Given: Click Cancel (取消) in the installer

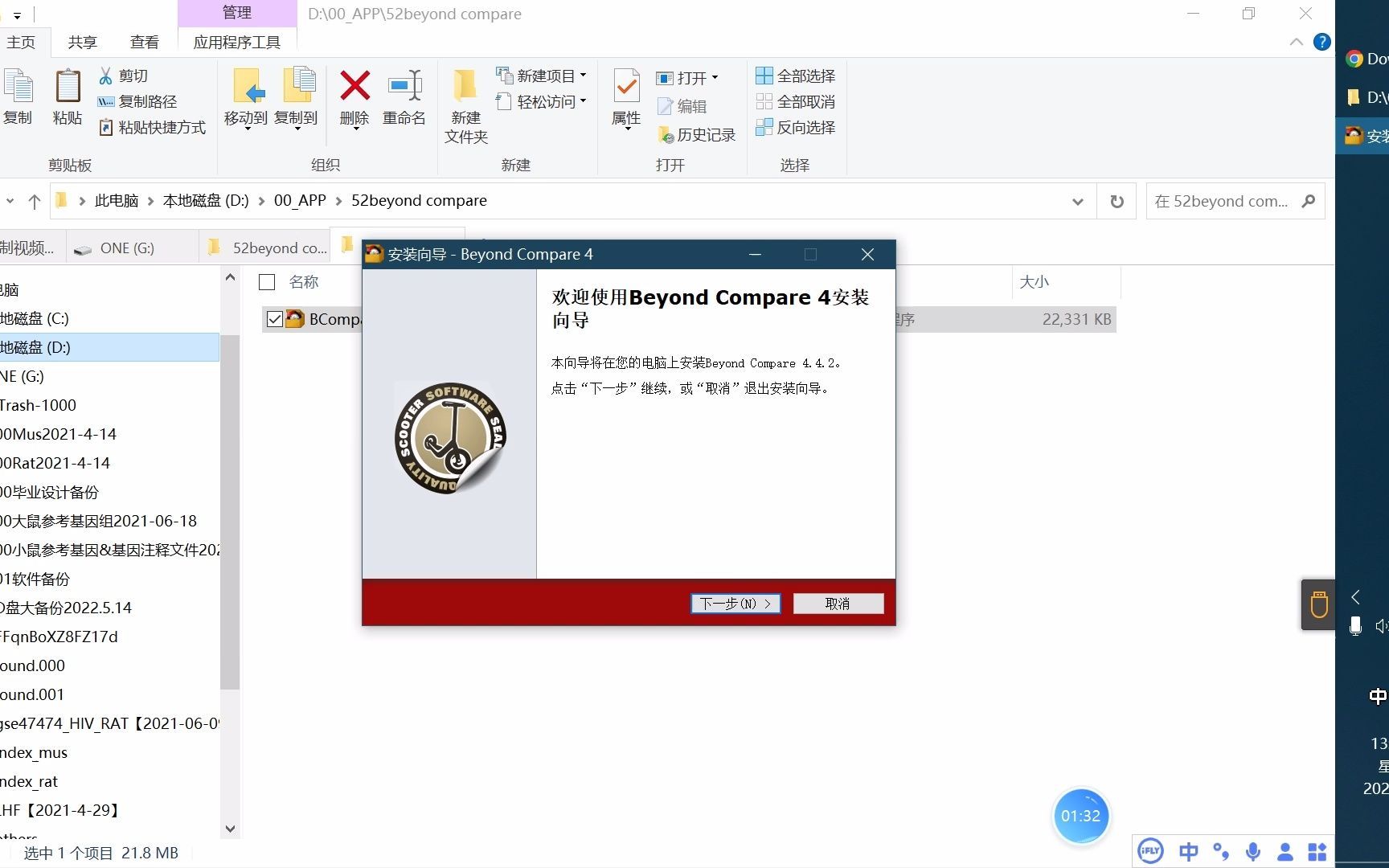Looking at the screenshot, I should 838,604.
